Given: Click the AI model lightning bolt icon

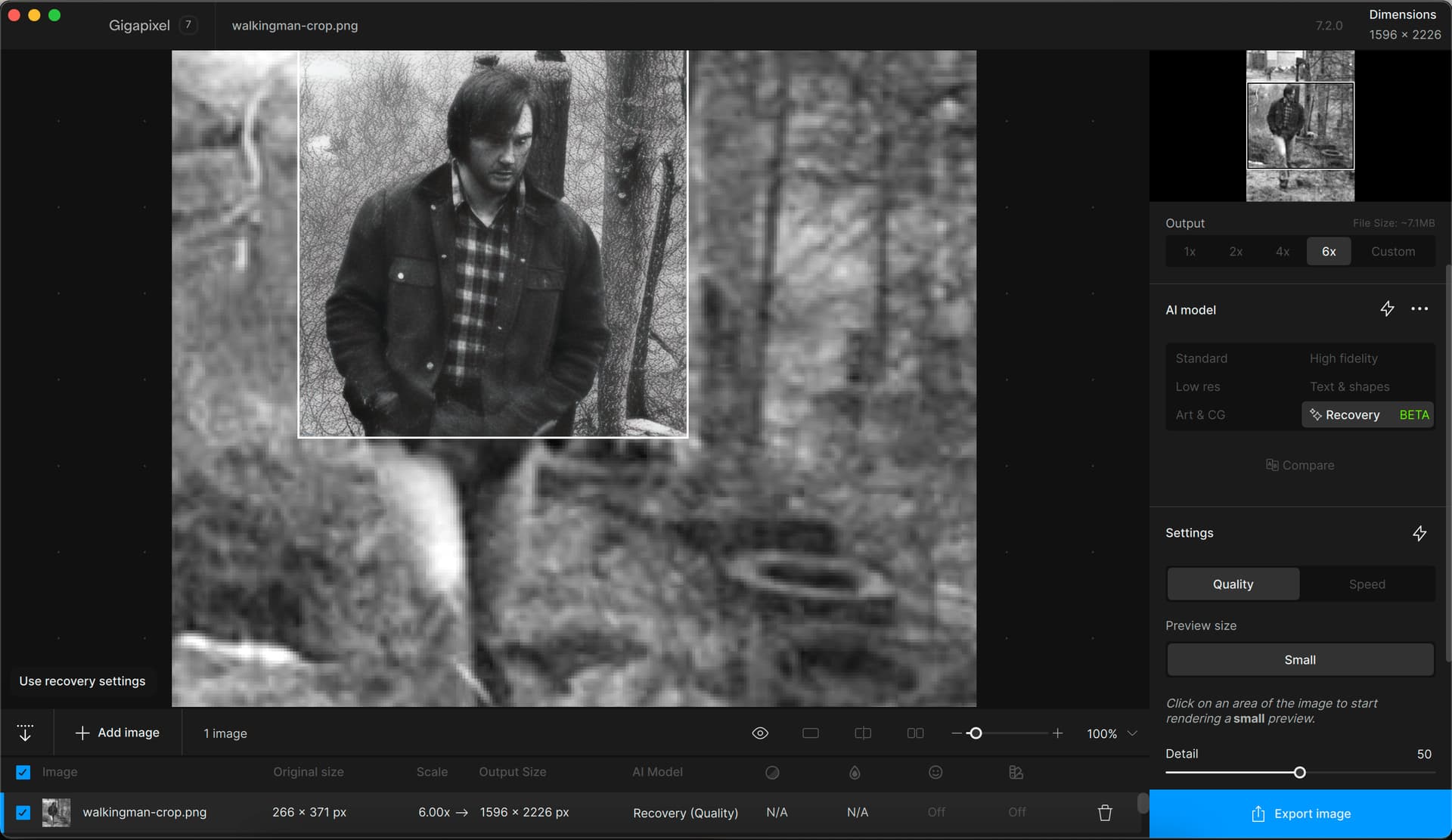Looking at the screenshot, I should tap(1386, 309).
